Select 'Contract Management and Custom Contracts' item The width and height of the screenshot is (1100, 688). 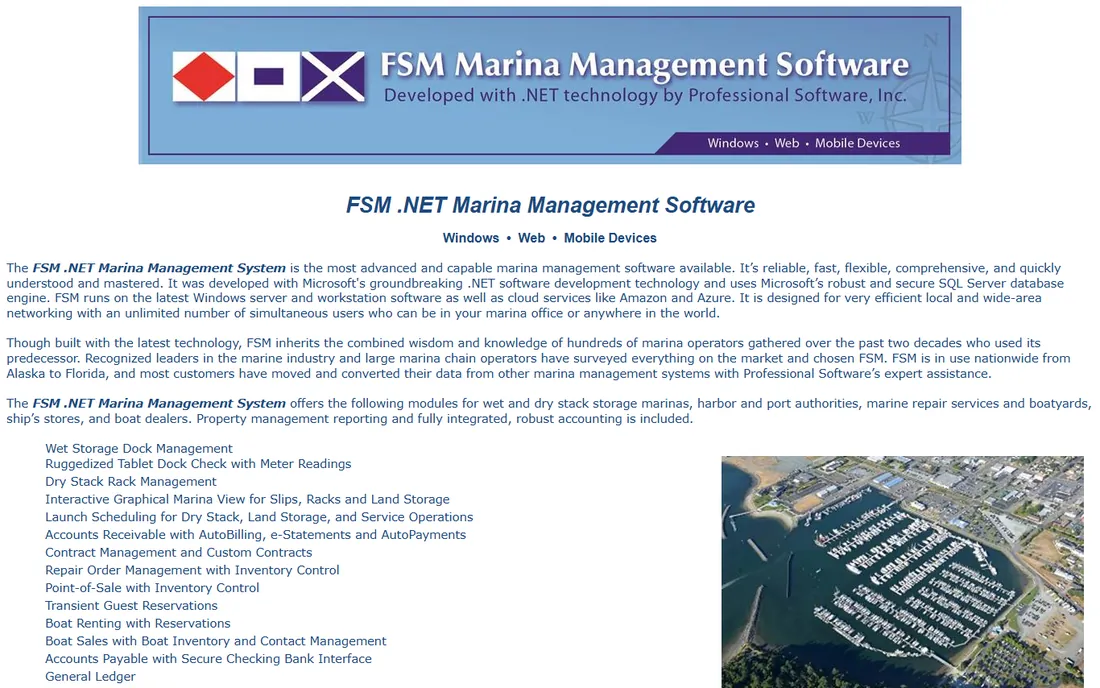178,552
